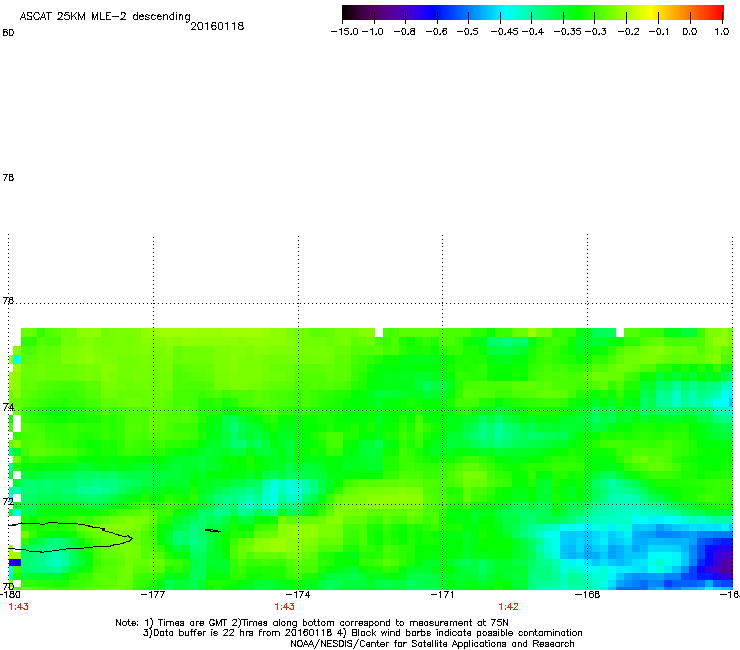Click the -0.45 color scale label

(x=505, y=32)
